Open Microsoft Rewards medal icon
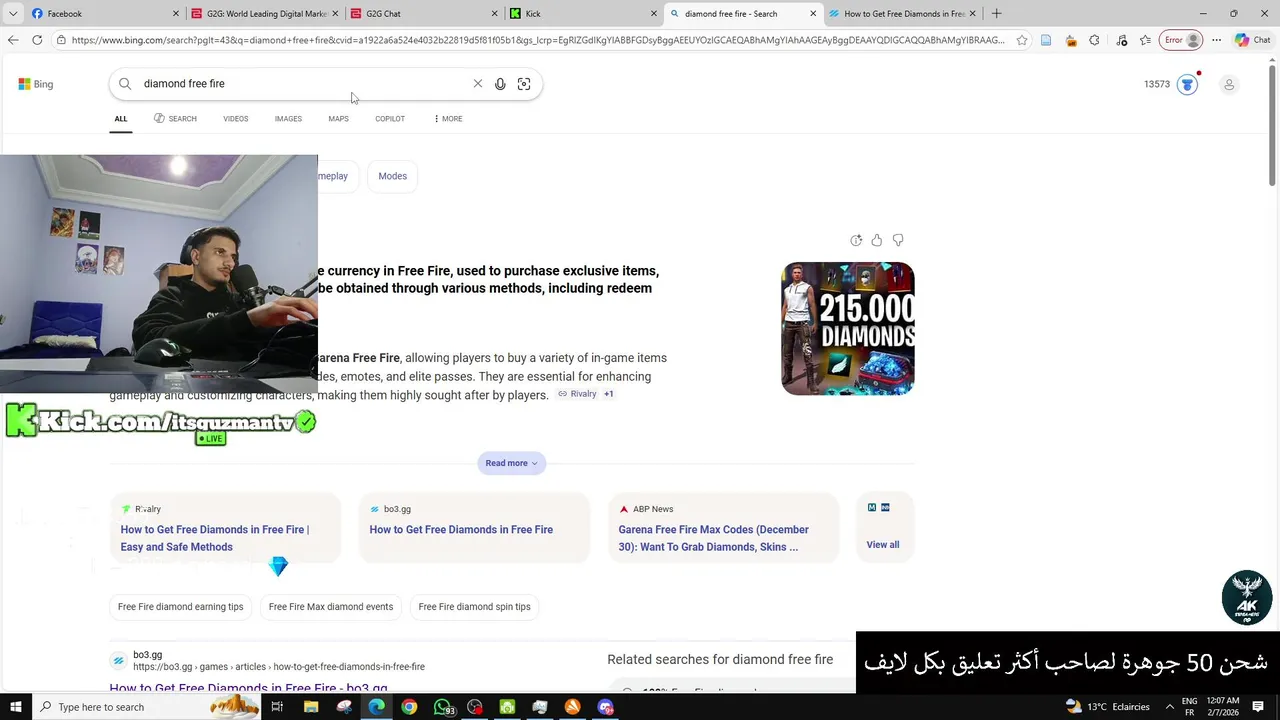The height and width of the screenshot is (720, 1280). click(x=1187, y=84)
